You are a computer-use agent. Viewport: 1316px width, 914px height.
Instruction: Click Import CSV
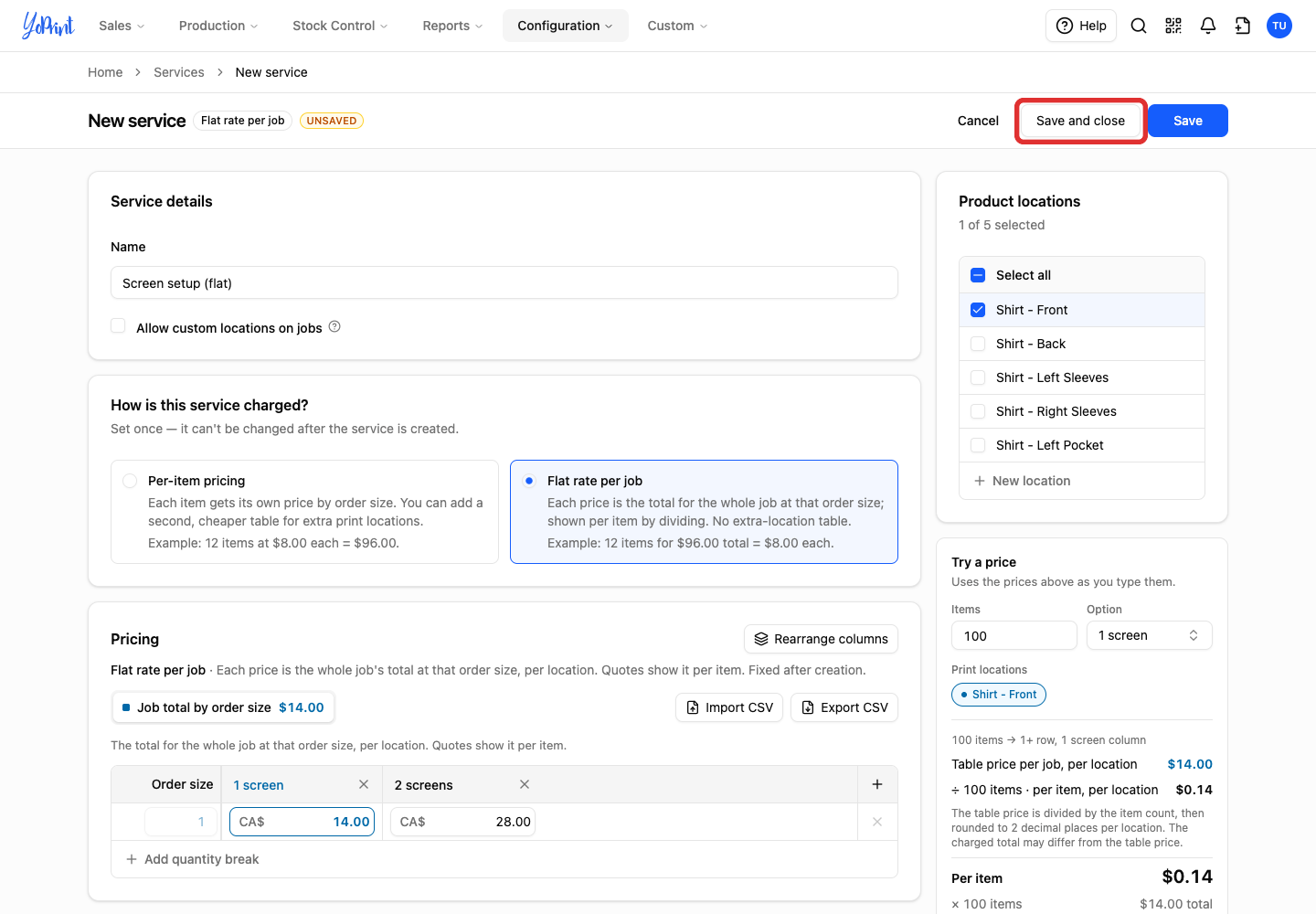click(x=729, y=707)
